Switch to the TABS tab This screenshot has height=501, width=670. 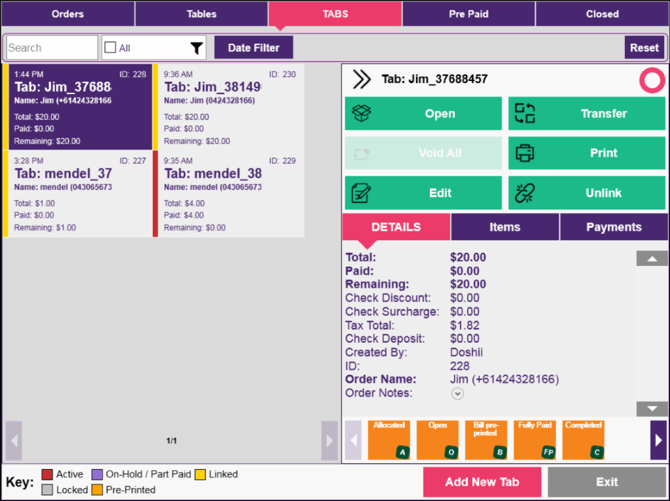click(x=335, y=14)
